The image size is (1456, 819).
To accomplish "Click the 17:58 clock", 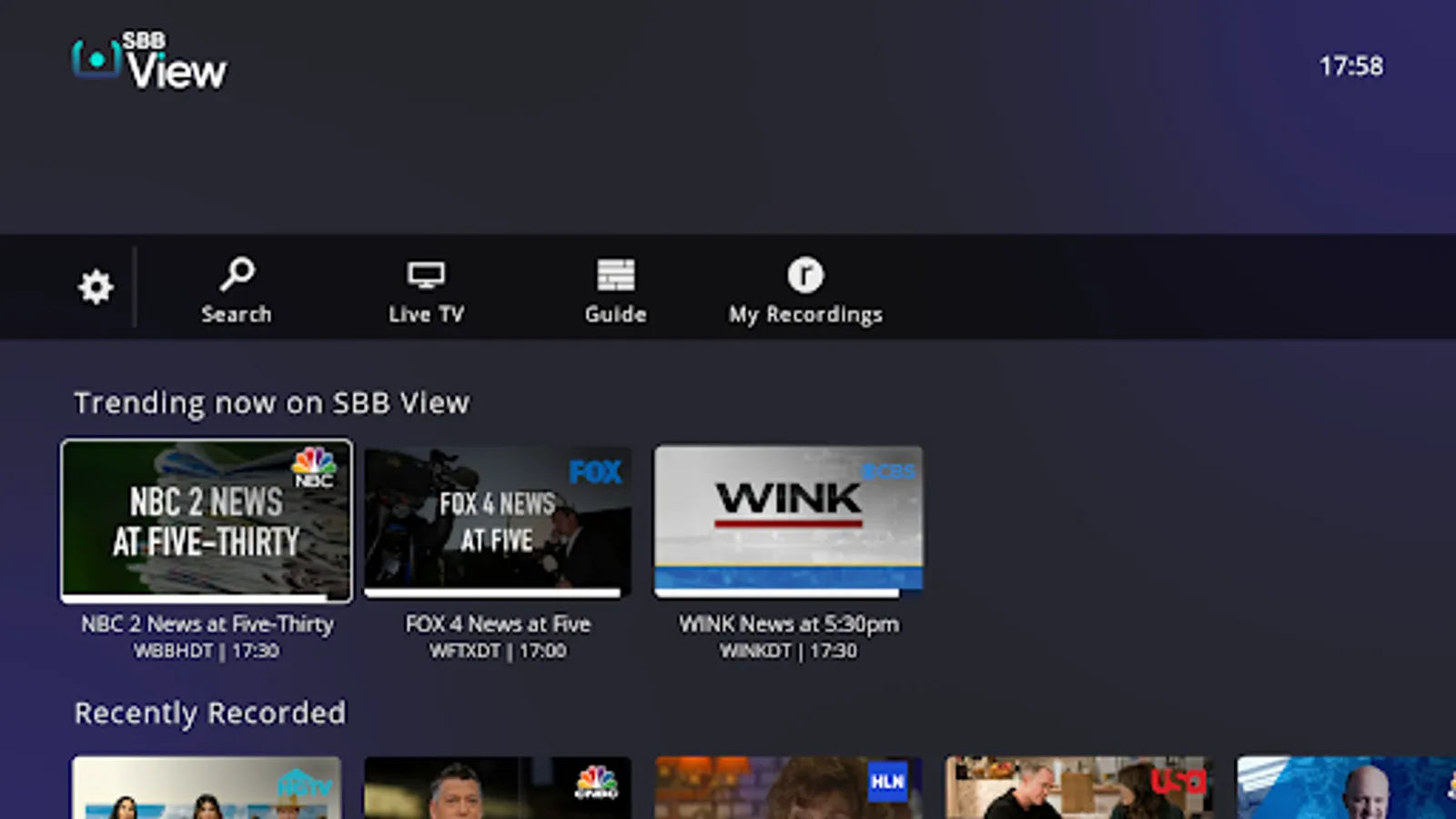I will click(1351, 66).
